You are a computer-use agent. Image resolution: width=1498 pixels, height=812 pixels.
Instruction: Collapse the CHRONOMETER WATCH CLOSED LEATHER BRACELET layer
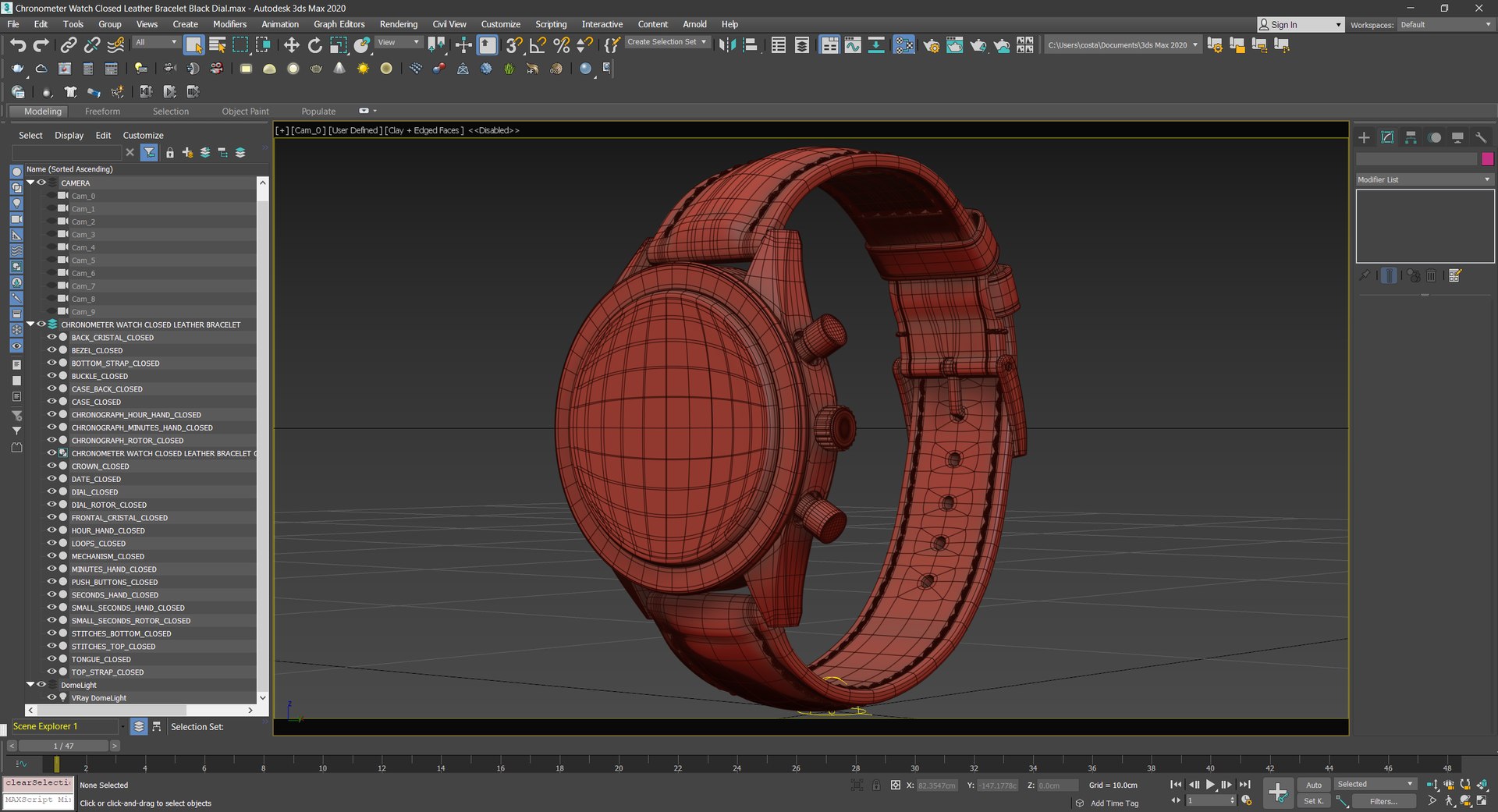coord(30,324)
